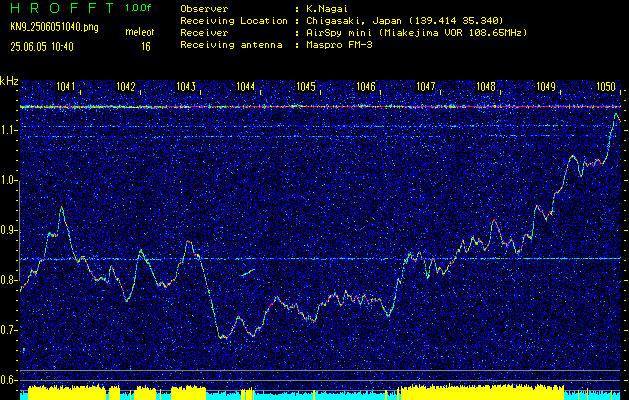Click the timestamp 25.06.05 10:40
Screen dimensions: 629x400
(42, 47)
